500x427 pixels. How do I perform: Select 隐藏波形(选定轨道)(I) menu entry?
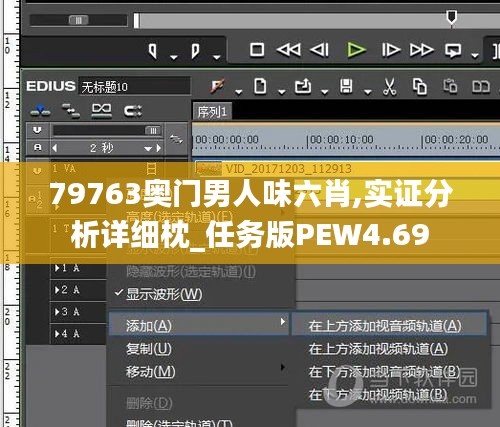point(201,272)
